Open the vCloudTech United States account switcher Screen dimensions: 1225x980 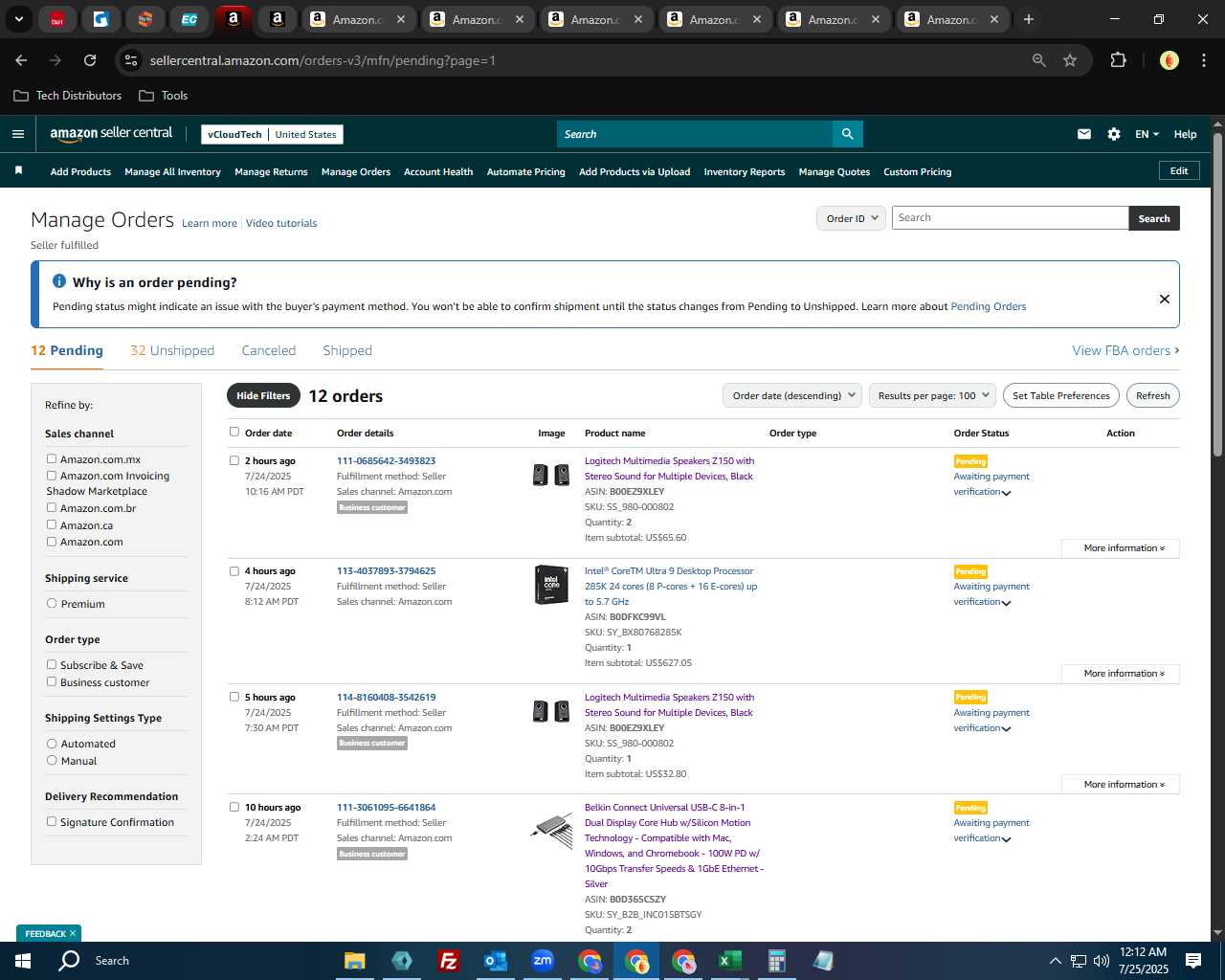(x=272, y=134)
